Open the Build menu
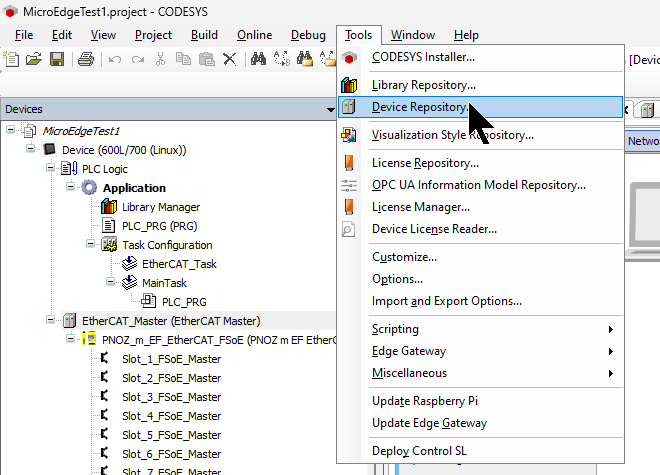This screenshot has height=475, width=660. pyautogui.click(x=204, y=35)
